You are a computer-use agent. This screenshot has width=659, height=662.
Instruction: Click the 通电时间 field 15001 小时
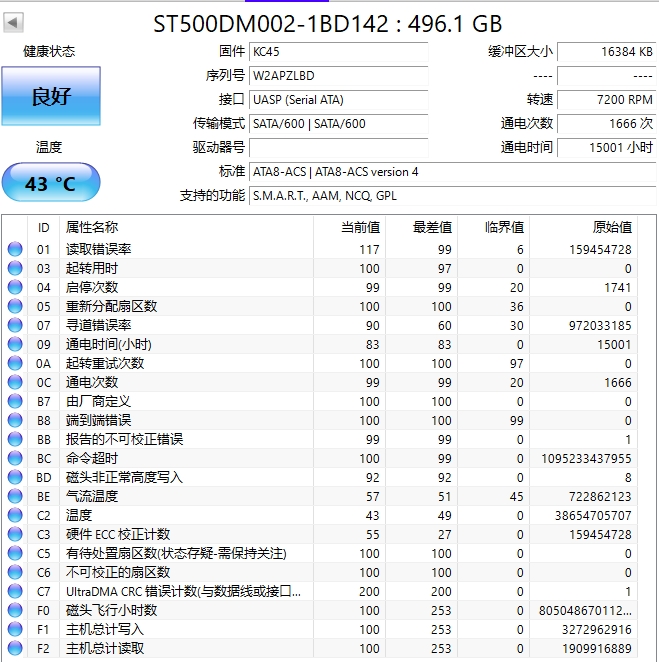pos(607,148)
